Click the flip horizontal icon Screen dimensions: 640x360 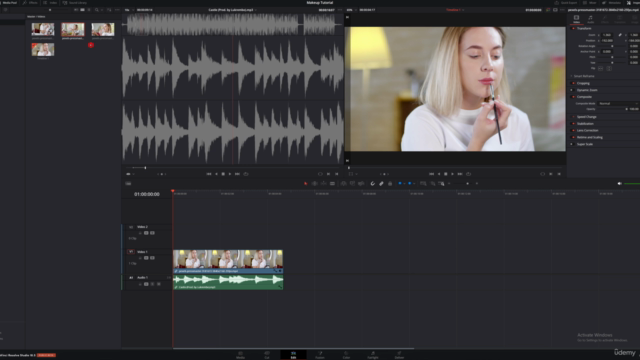coord(600,68)
